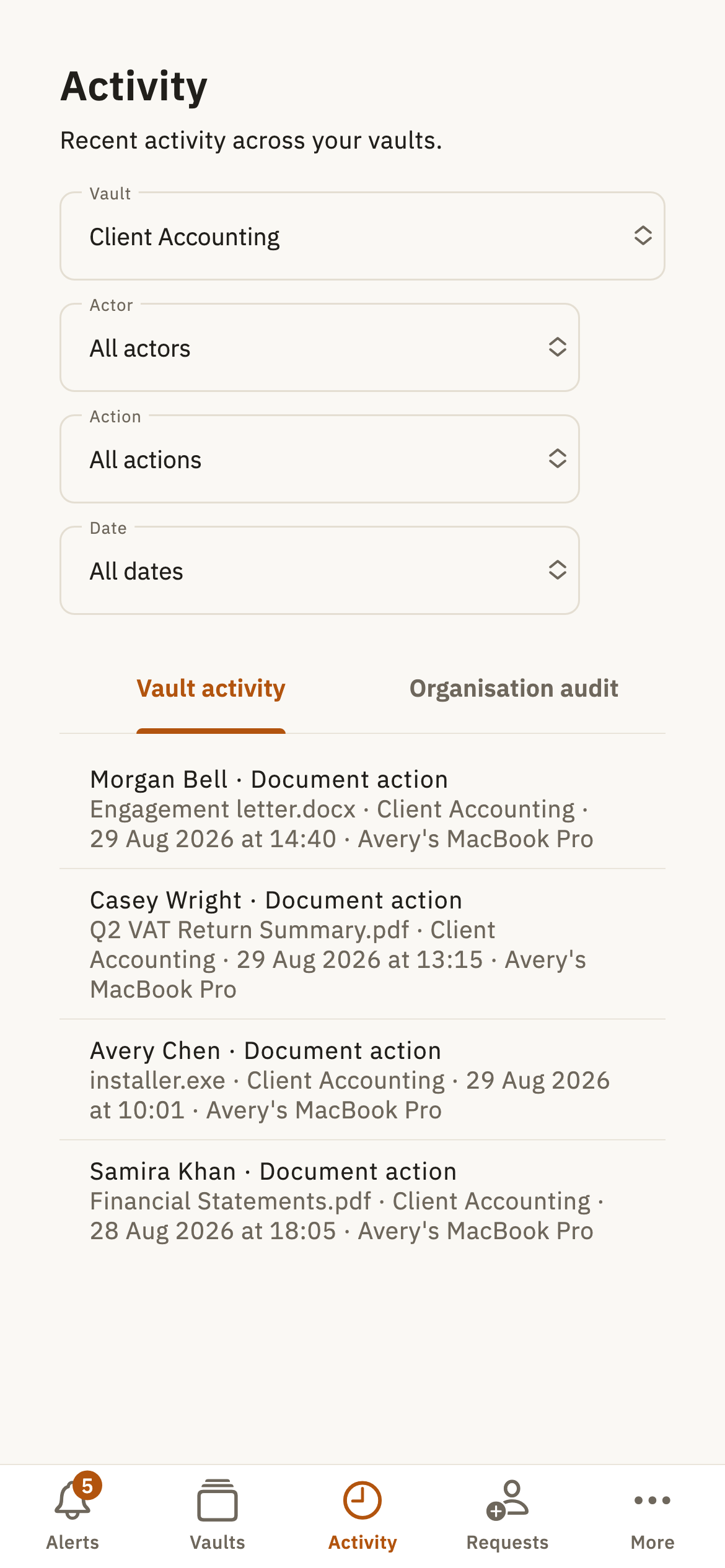This screenshot has height=1568, width=725.
Task: Click the Vault dropdown chevron arrows
Action: (x=643, y=235)
